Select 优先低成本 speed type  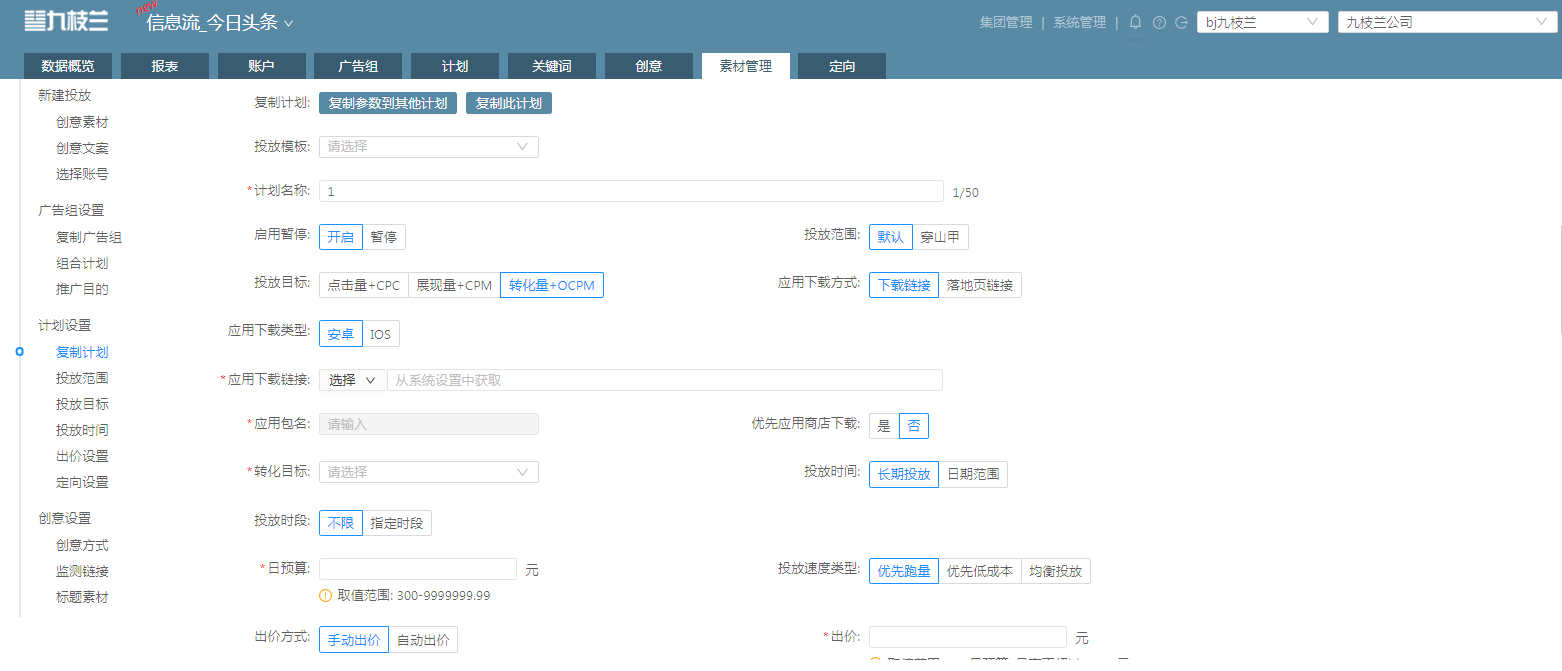(x=980, y=571)
